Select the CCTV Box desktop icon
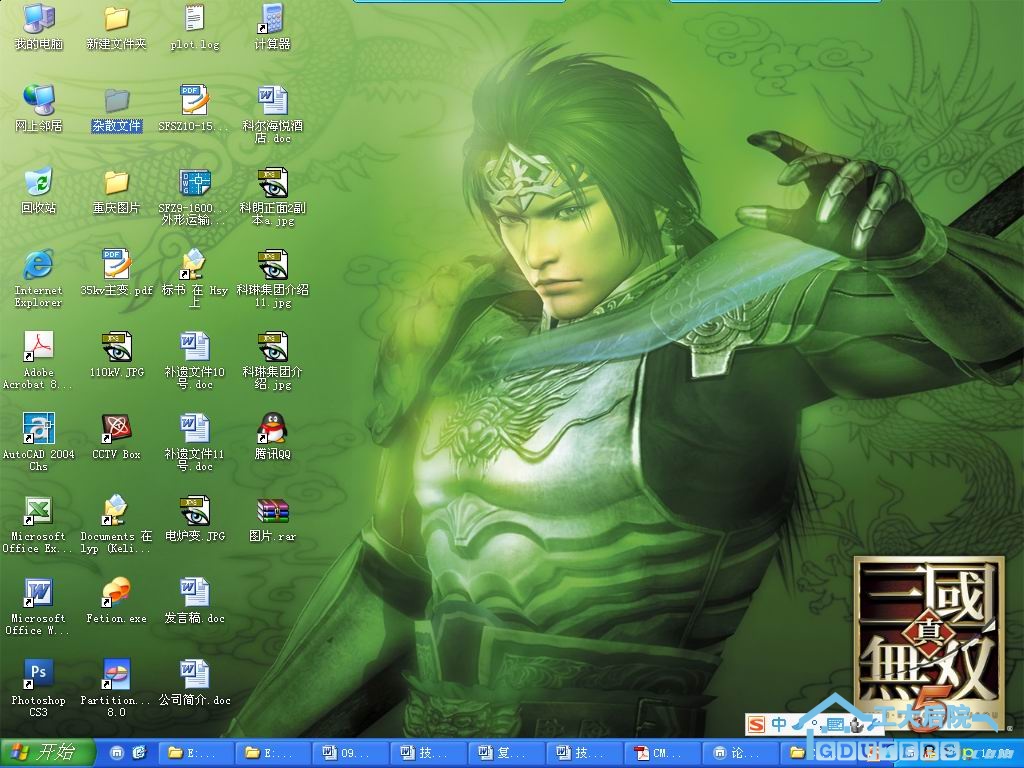This screenshot has height=768, width=1024. (117, 429)
